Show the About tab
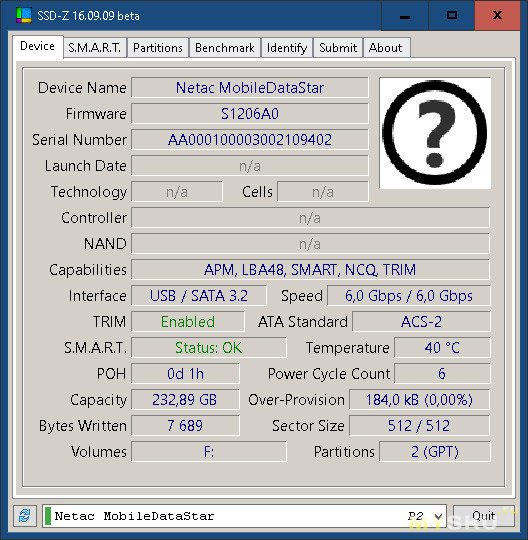This screenshot has width=528, height=540. [386, 48]
